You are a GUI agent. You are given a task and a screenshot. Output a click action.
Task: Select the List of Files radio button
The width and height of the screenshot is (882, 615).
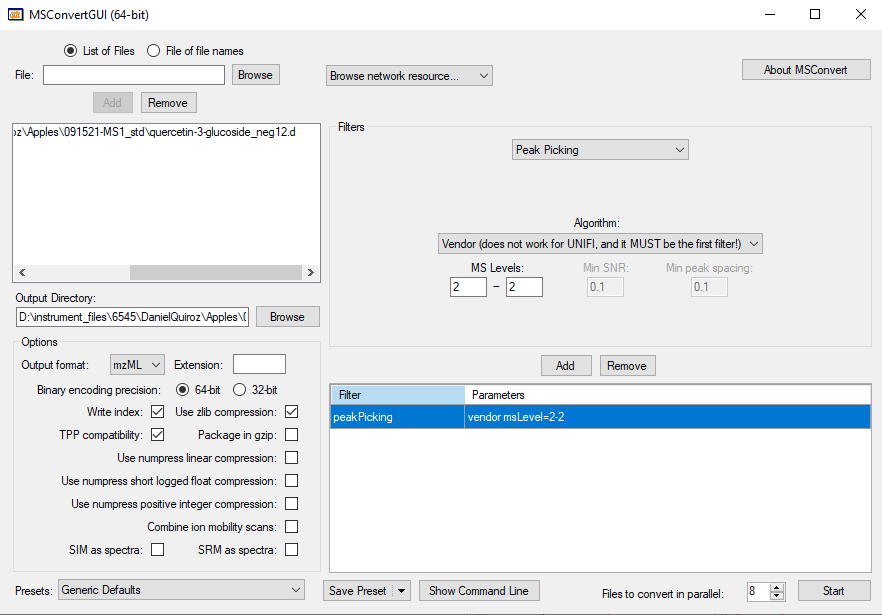(70, 51)
